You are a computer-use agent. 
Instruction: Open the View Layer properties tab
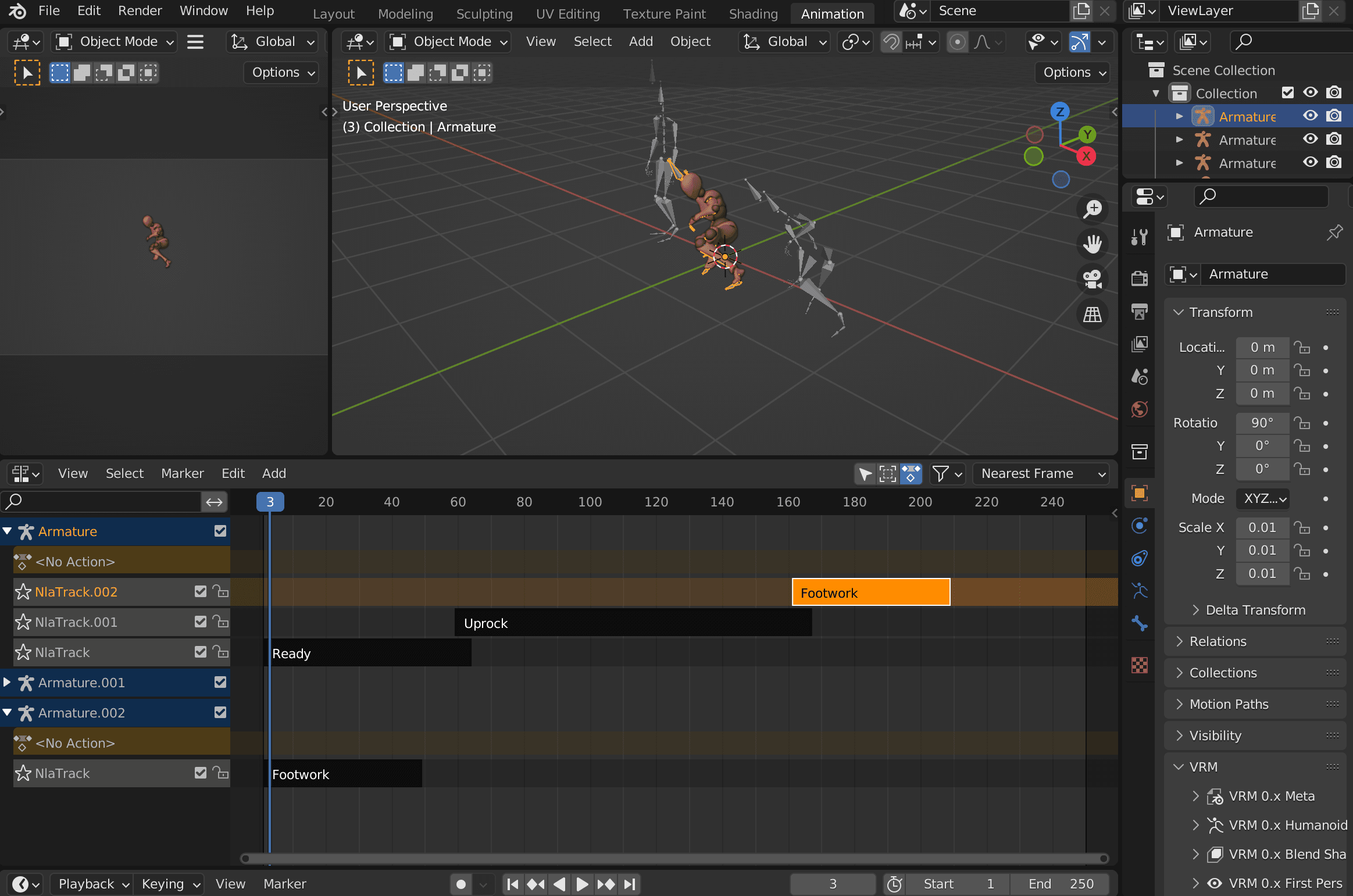tap(1140, 344)
